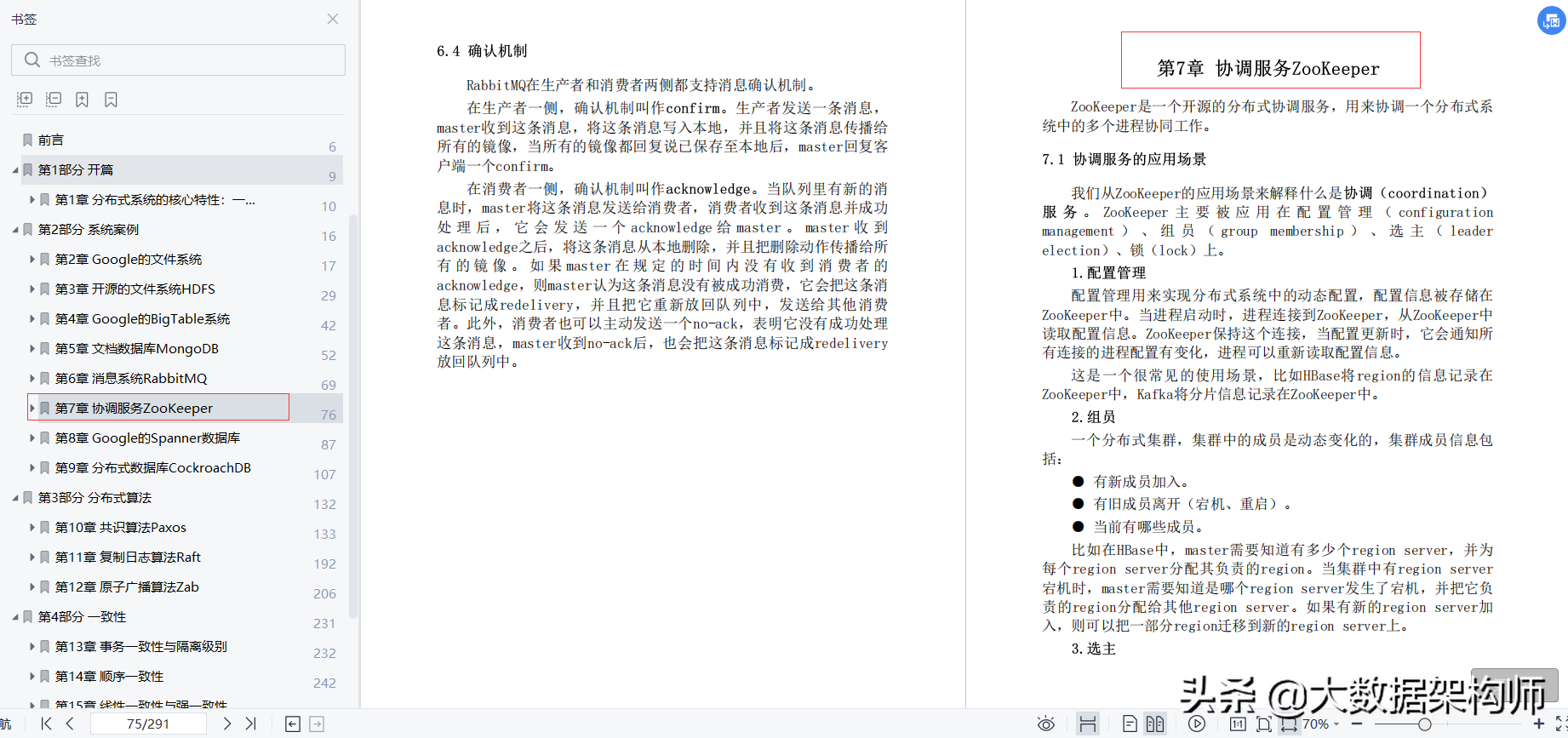Close the 书签 bookmarks panel
The image size is (1568, 738).
333,19
